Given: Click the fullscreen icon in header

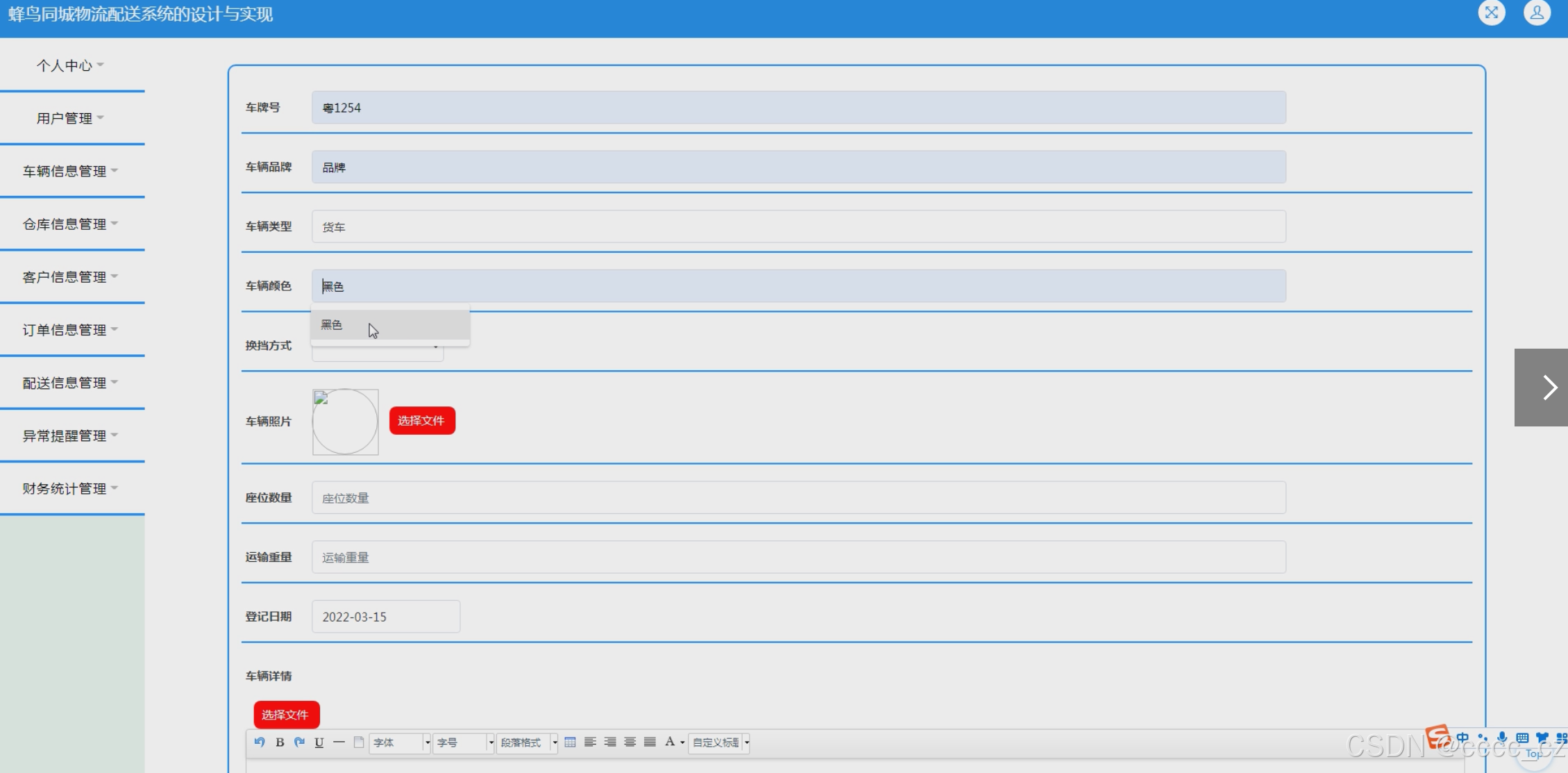Looking at the screenshot, I should coord(1491,13).
